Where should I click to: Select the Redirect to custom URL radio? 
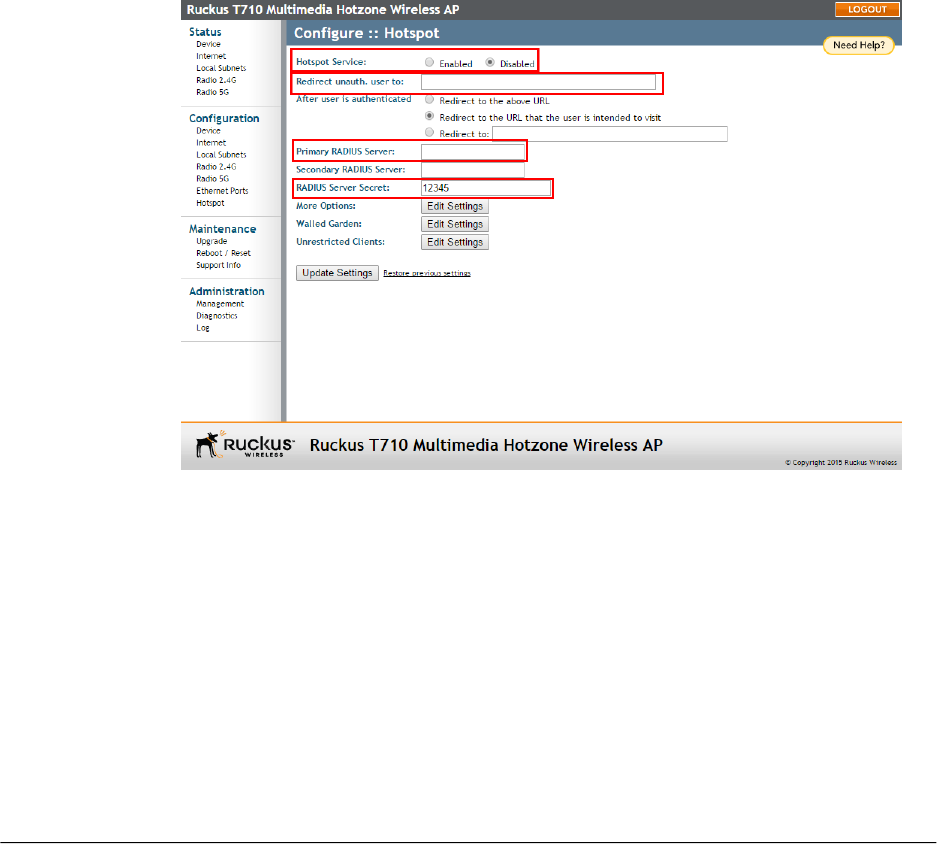pos(429,133)
